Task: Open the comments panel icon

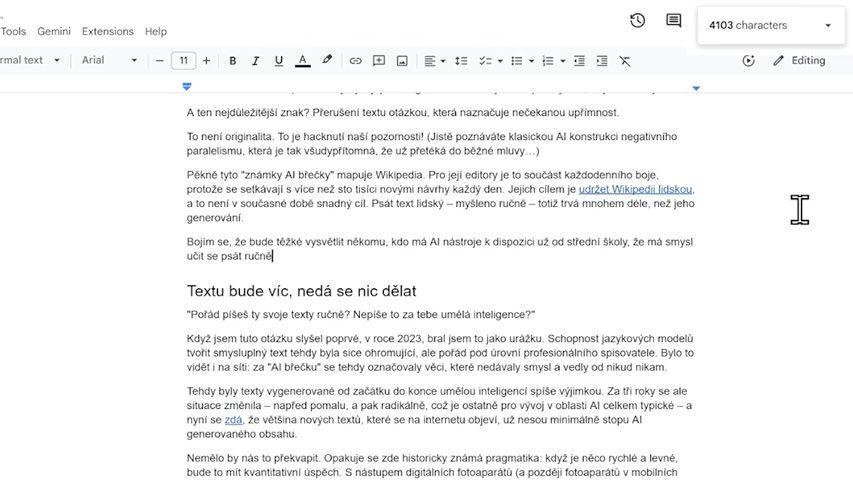Action: click(673, 21)
